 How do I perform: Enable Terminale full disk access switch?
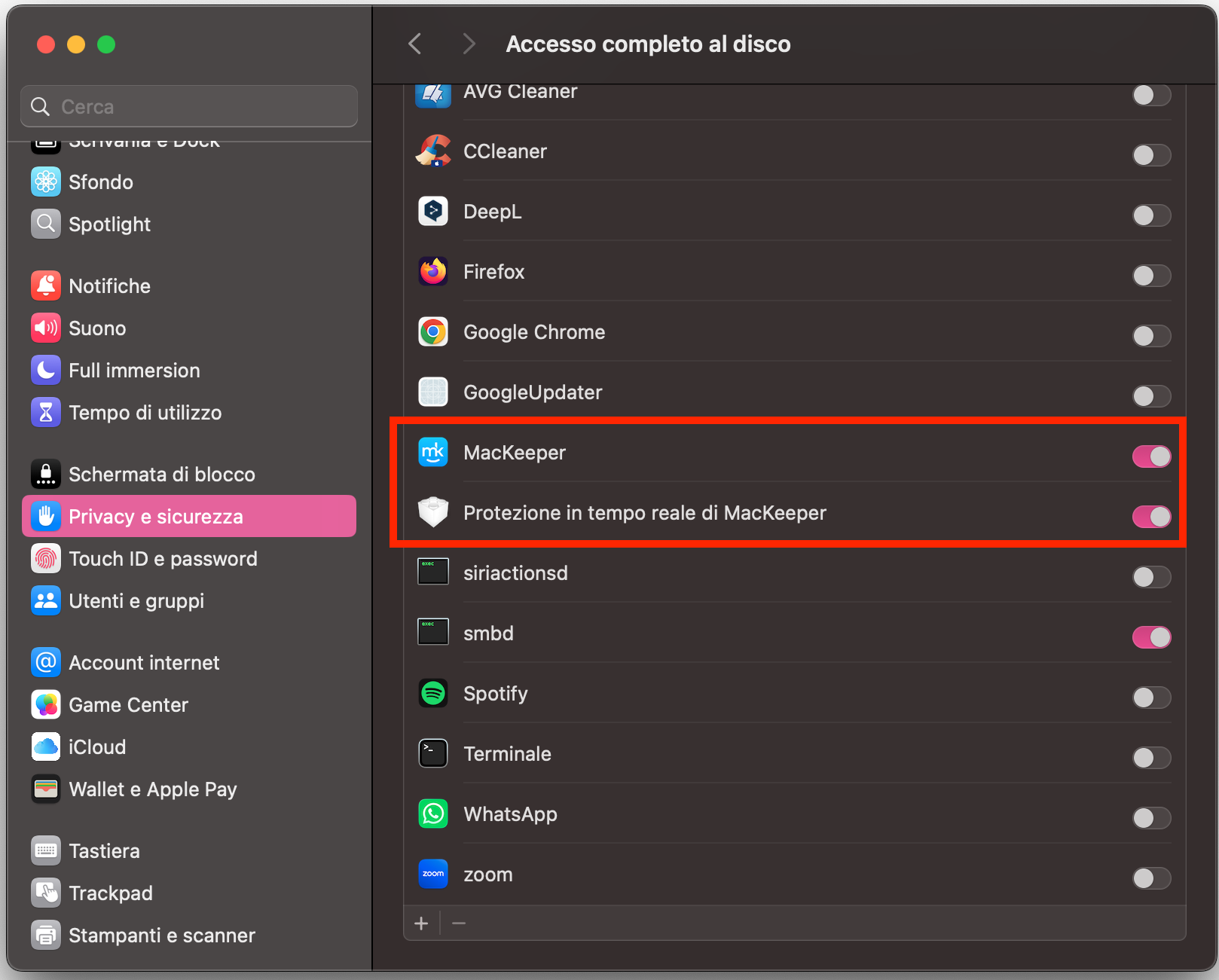click(1151, 758)
